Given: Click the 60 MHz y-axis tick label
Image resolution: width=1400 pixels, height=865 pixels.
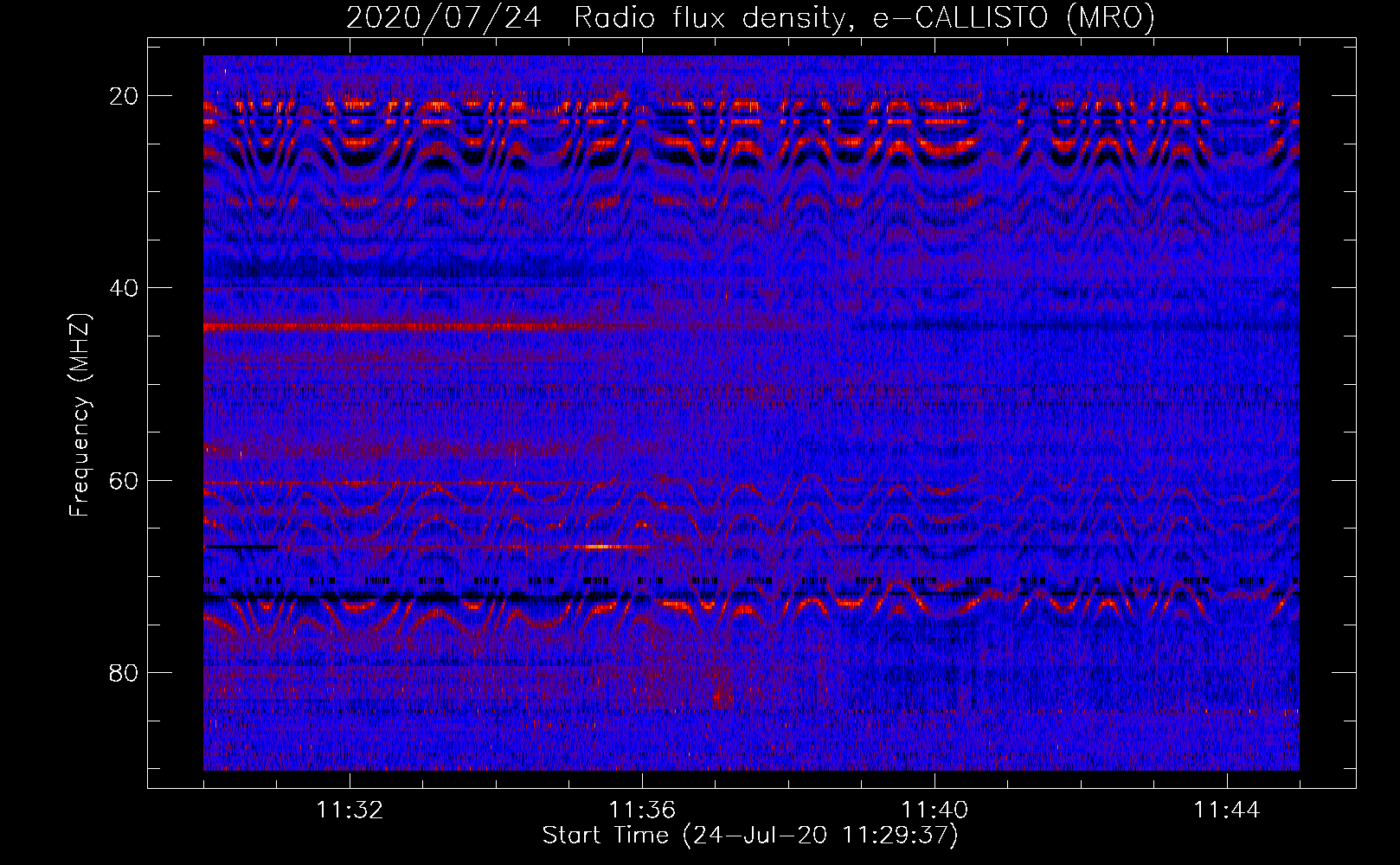Looking at the screenshot, I should coord(124,480).
